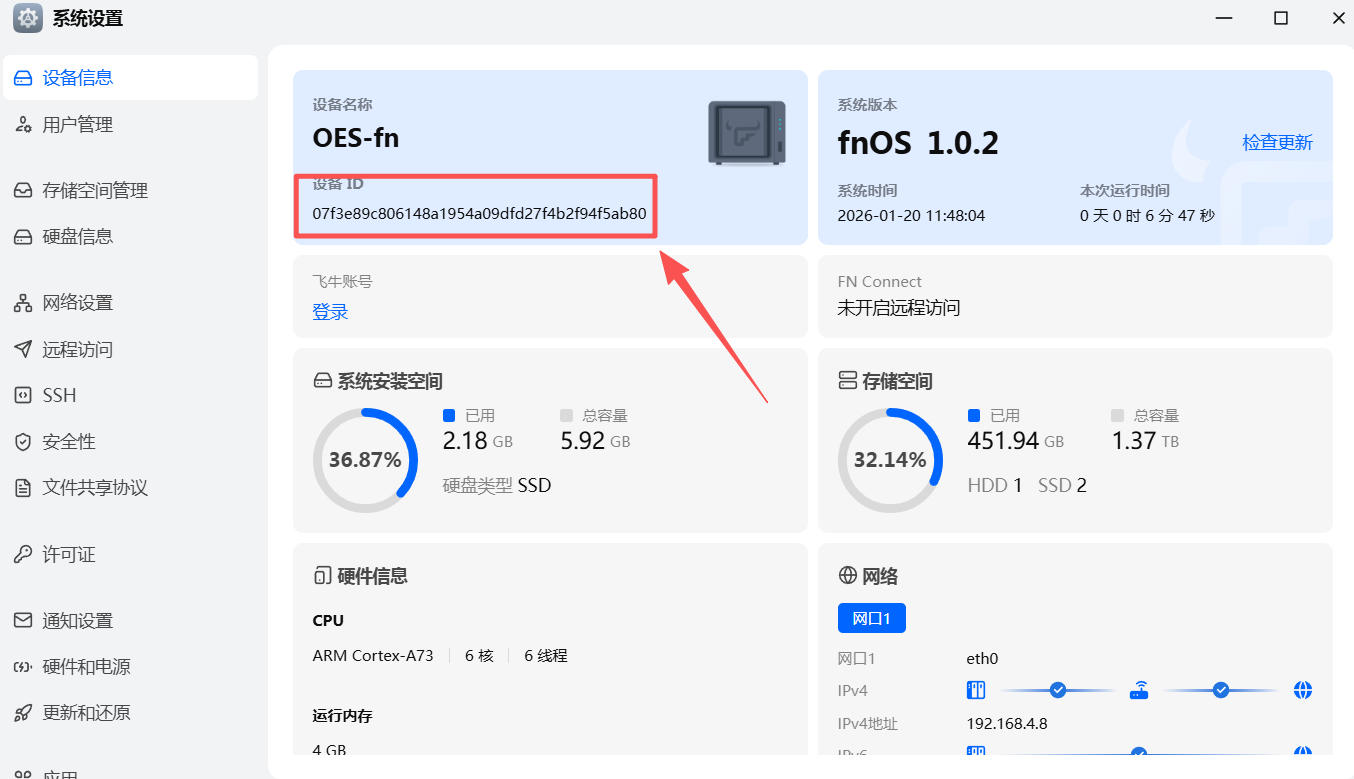Viewport: 1354px width, 779px height.
Task: Click the 安全性 shield icon
Action: coord(23,441)
